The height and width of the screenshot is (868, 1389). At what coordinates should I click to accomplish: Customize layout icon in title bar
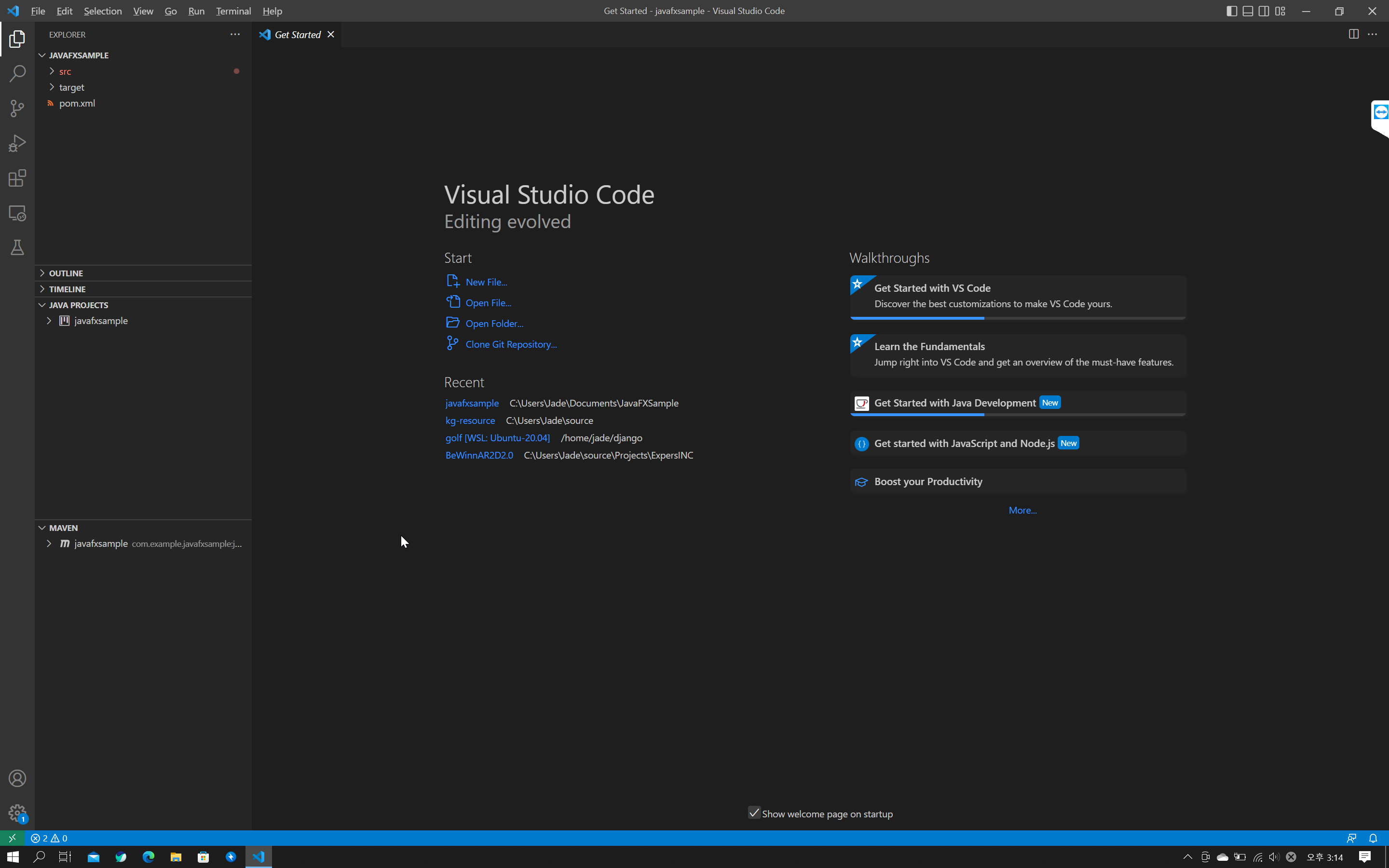tap(1280, 11)
